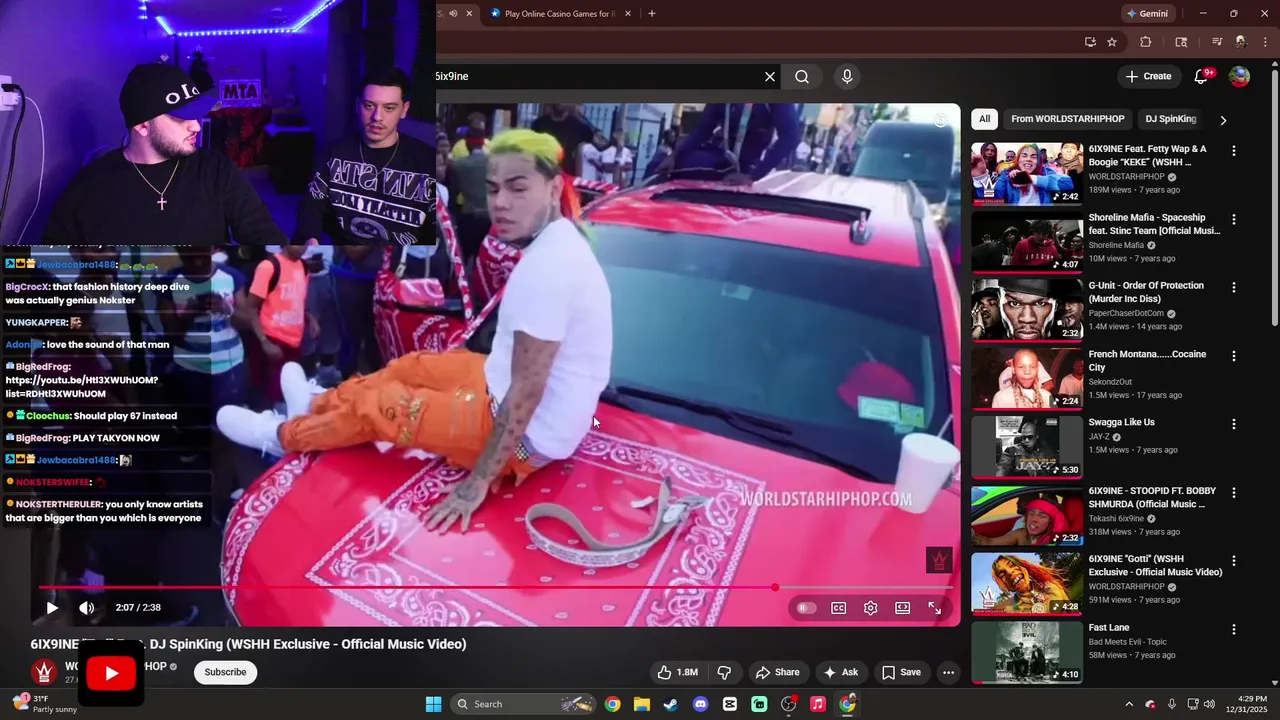Viewport: 1280px width, 720px height.
Task: Open the BigRedFrog youtu.be chat link
Action: point(82,387)
